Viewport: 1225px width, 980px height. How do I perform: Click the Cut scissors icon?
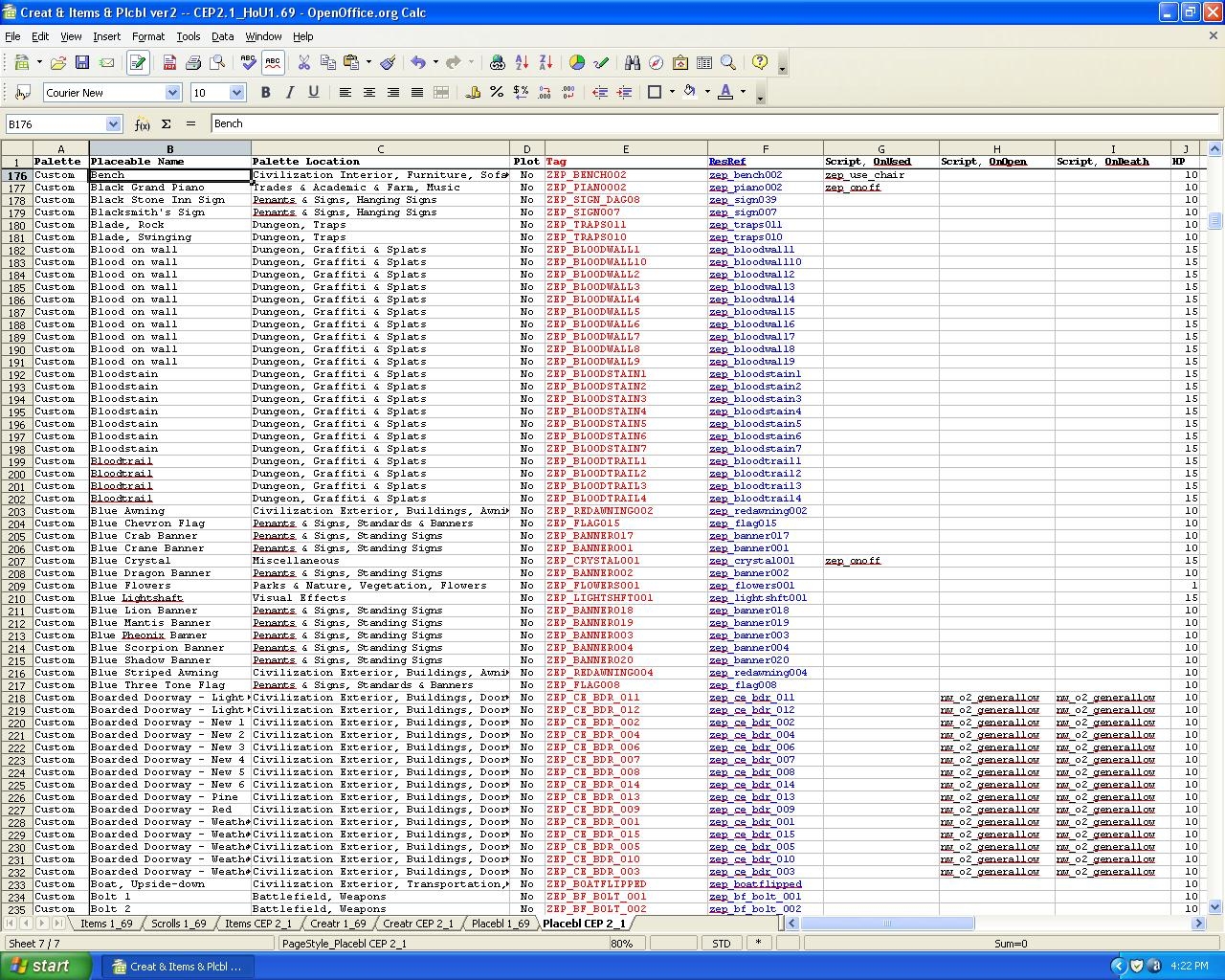coord(303,63)
